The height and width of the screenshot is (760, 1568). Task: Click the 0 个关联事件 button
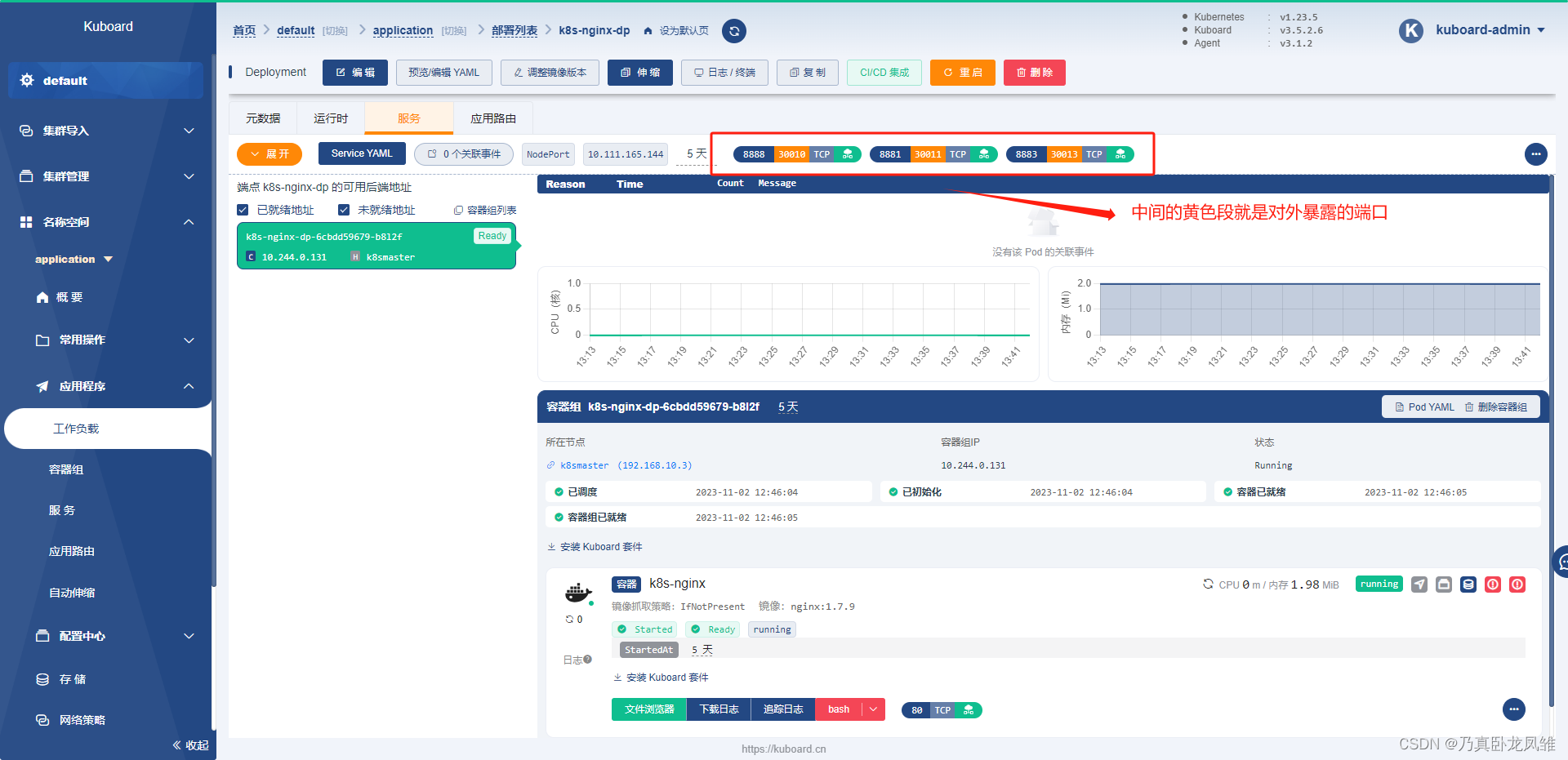(x=464, y=153)
